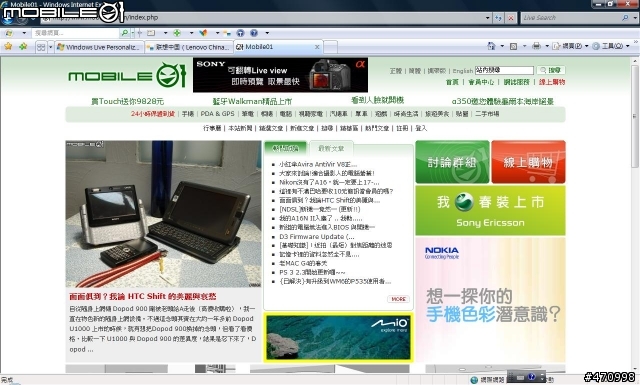Click the Sony Live view camera banner

pyautogui.click(x=280, y=75)
